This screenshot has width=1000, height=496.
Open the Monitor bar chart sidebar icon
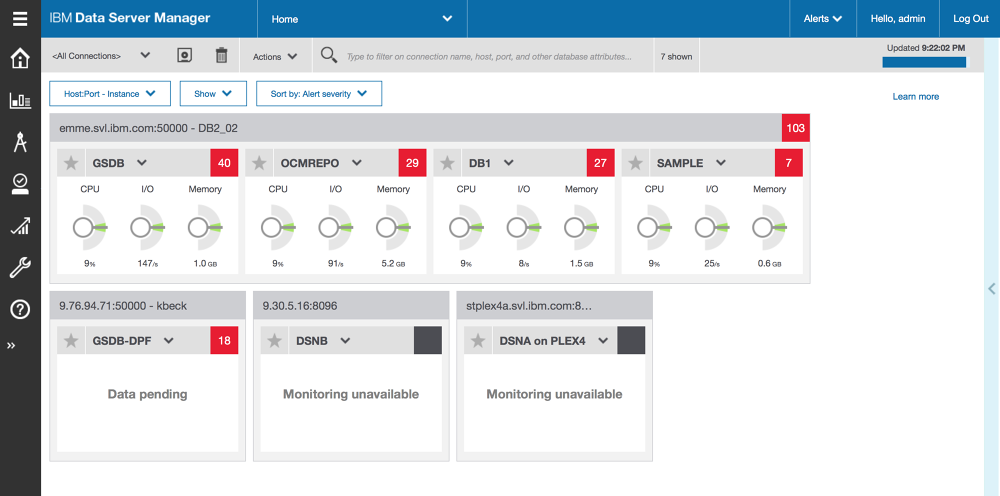point(20,100)
